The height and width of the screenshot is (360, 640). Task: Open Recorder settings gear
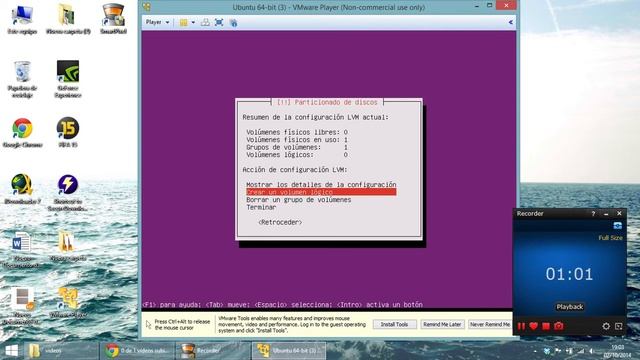tap(606, 326)
